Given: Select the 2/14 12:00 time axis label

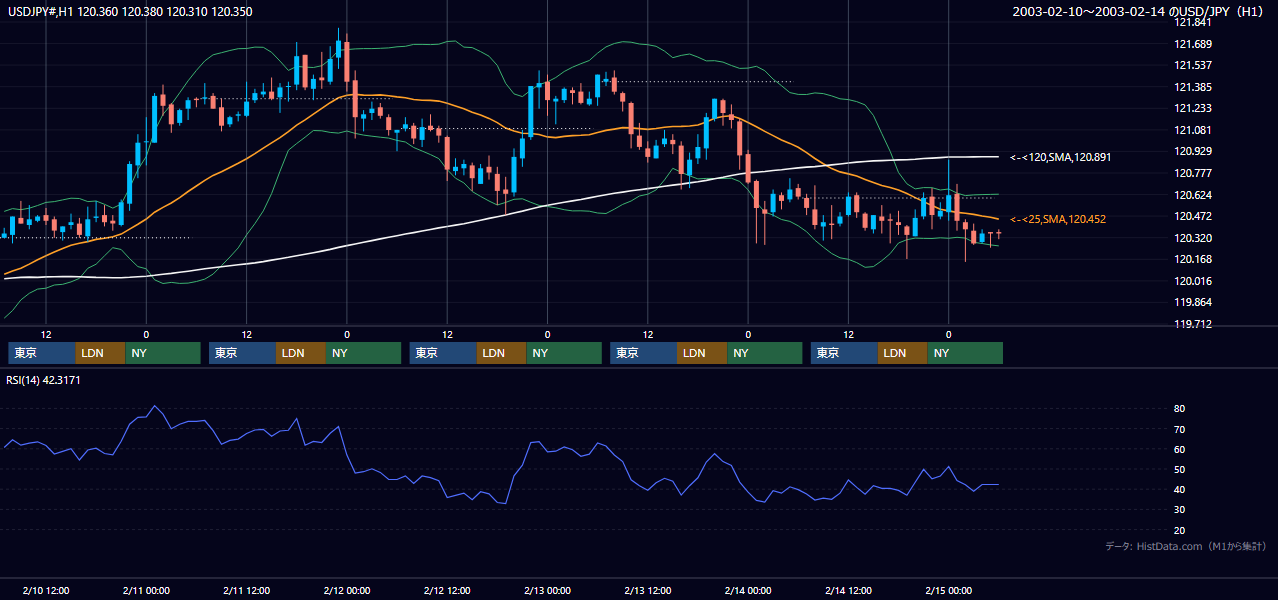Looking at the screenshot, I should pyautogui.click(x=848, y=590).
